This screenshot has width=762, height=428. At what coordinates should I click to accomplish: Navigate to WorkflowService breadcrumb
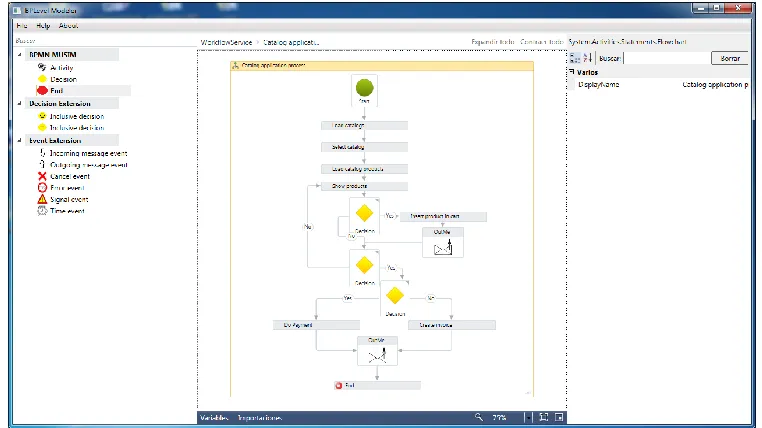pyautogui.click(x=226, y=42)
